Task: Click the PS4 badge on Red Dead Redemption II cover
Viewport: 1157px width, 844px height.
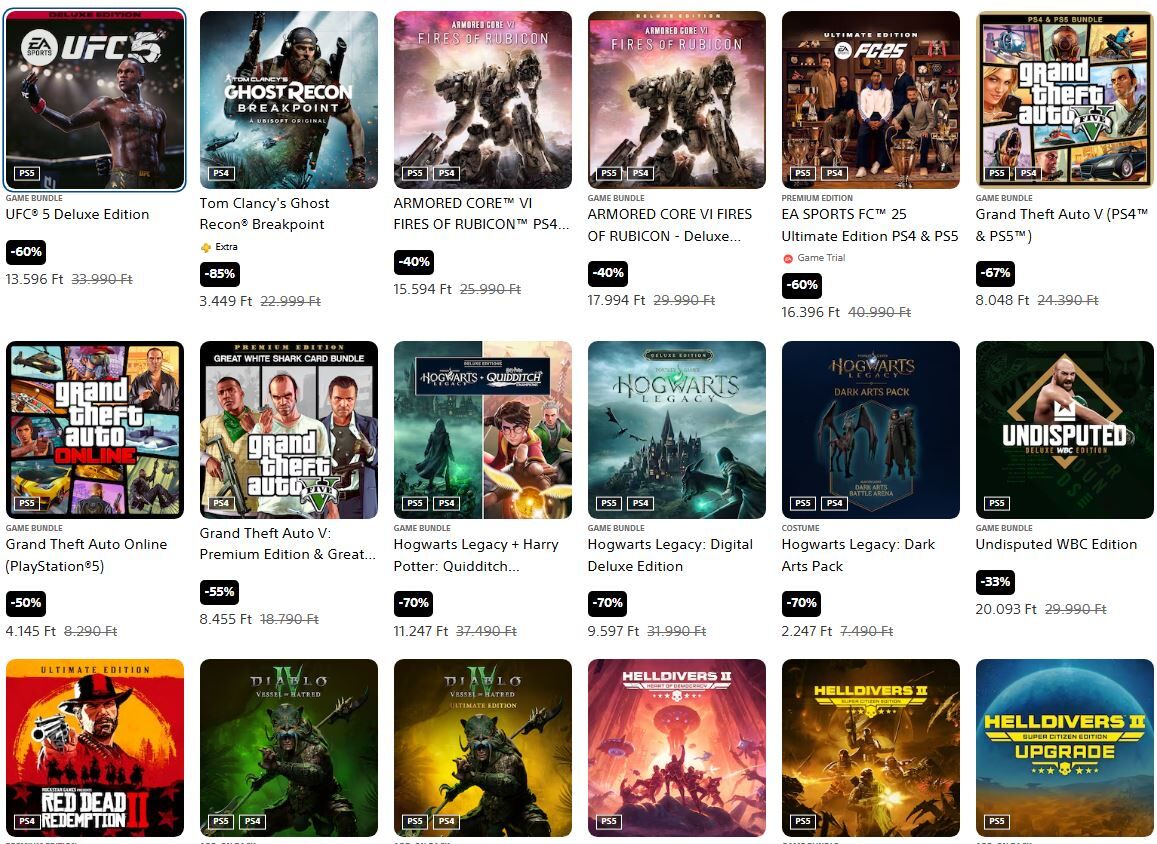Action: pos(27,821)
